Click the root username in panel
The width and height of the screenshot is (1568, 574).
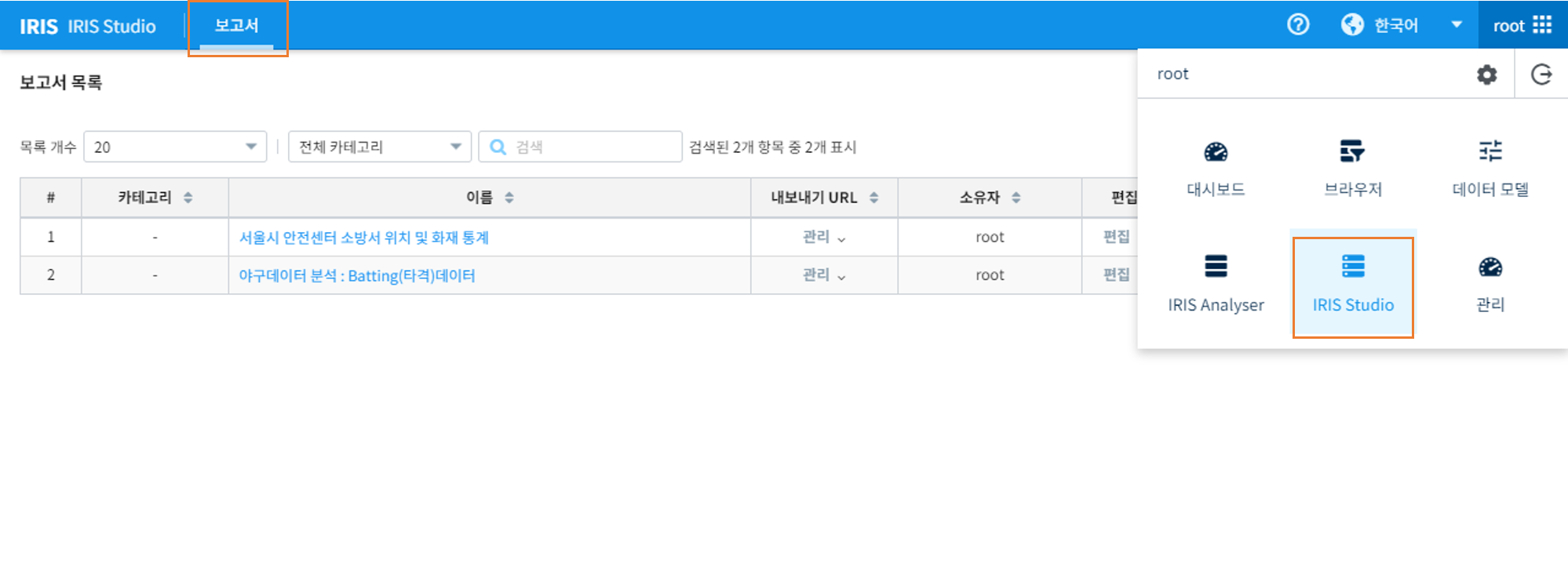click(1172, 74)
